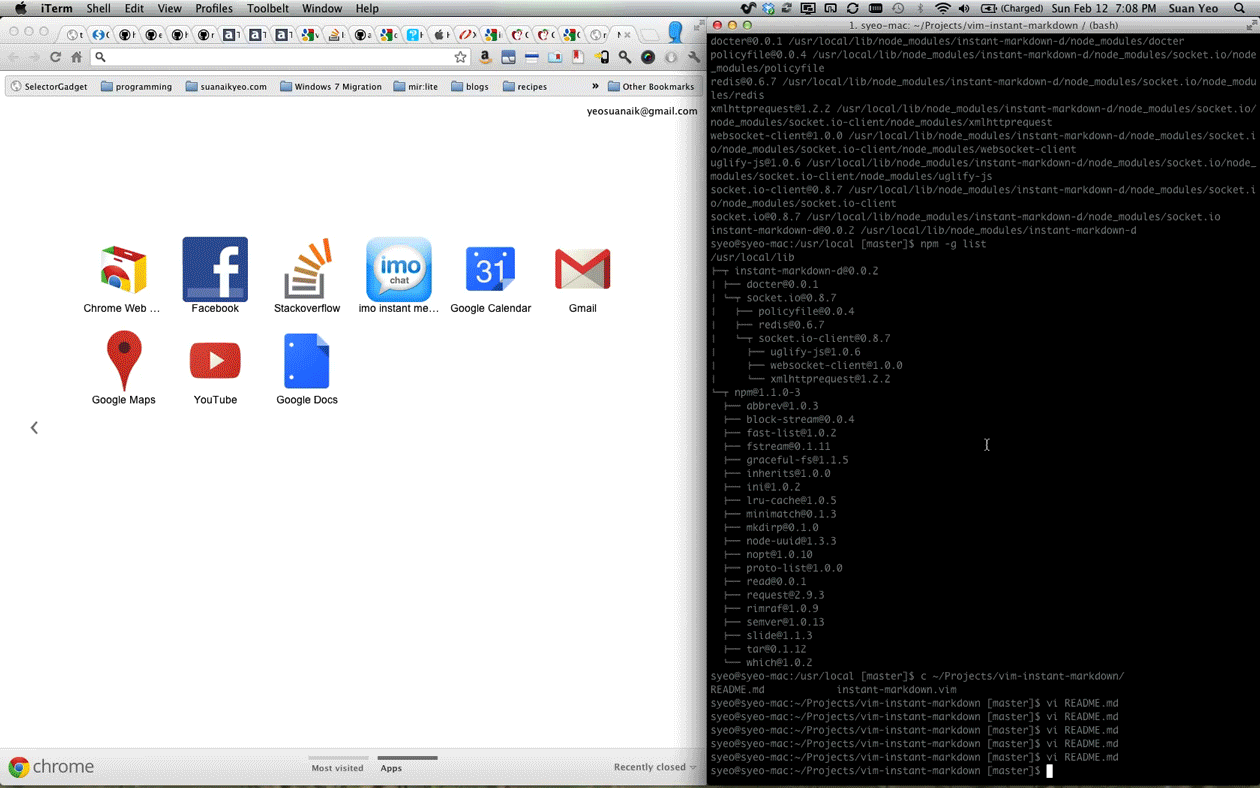This screenshot has height=788, width=1260.
Task: Open the programming bookmarks folder
Action: tap(136, 87)
